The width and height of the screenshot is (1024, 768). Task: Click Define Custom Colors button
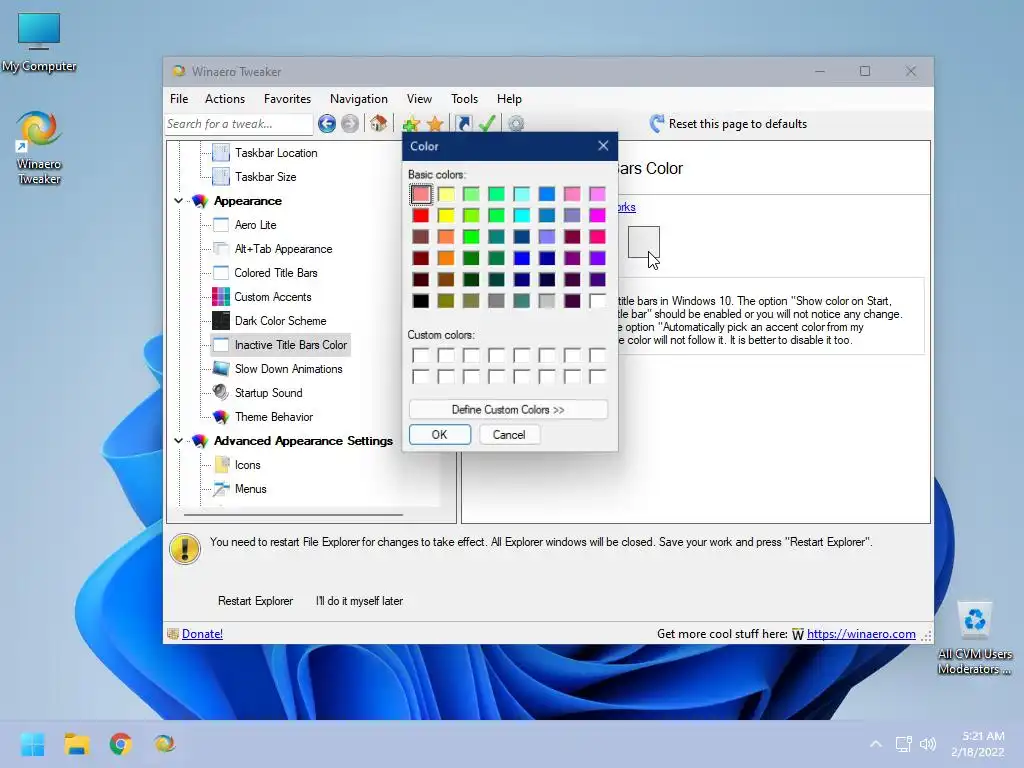508,409
